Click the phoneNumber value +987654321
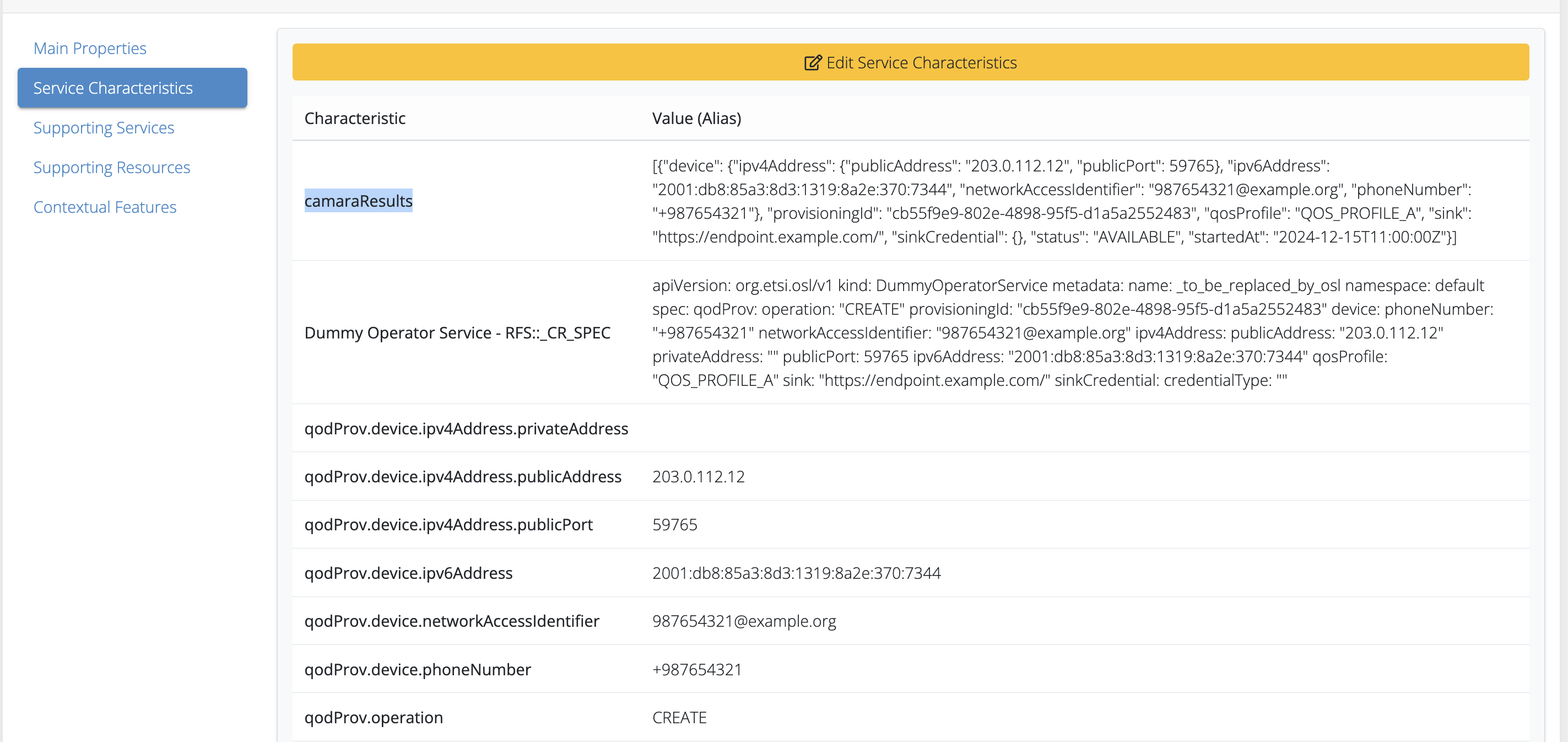 tap(697, 669)
